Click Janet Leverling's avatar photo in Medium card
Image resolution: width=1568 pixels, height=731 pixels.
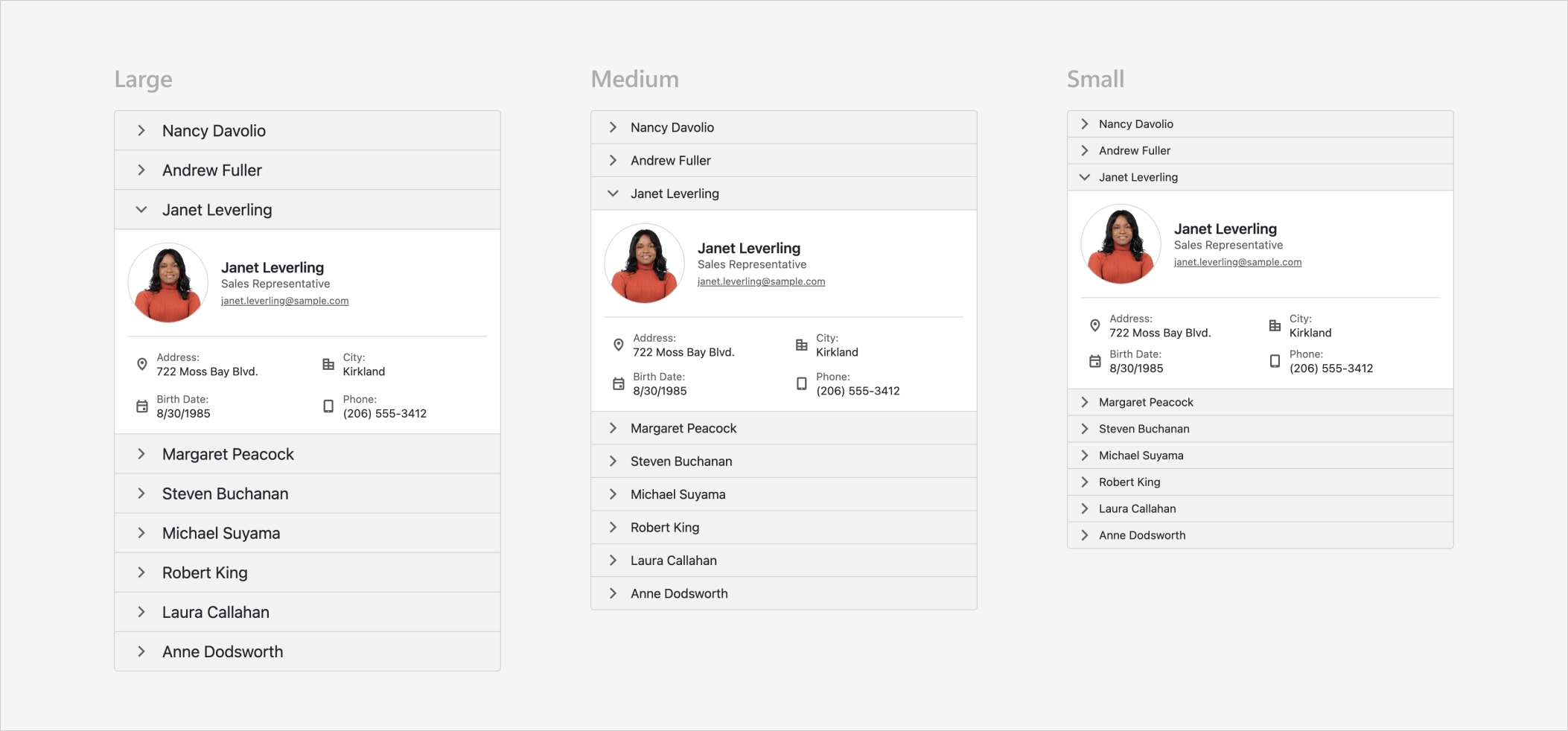click(643, 263)
